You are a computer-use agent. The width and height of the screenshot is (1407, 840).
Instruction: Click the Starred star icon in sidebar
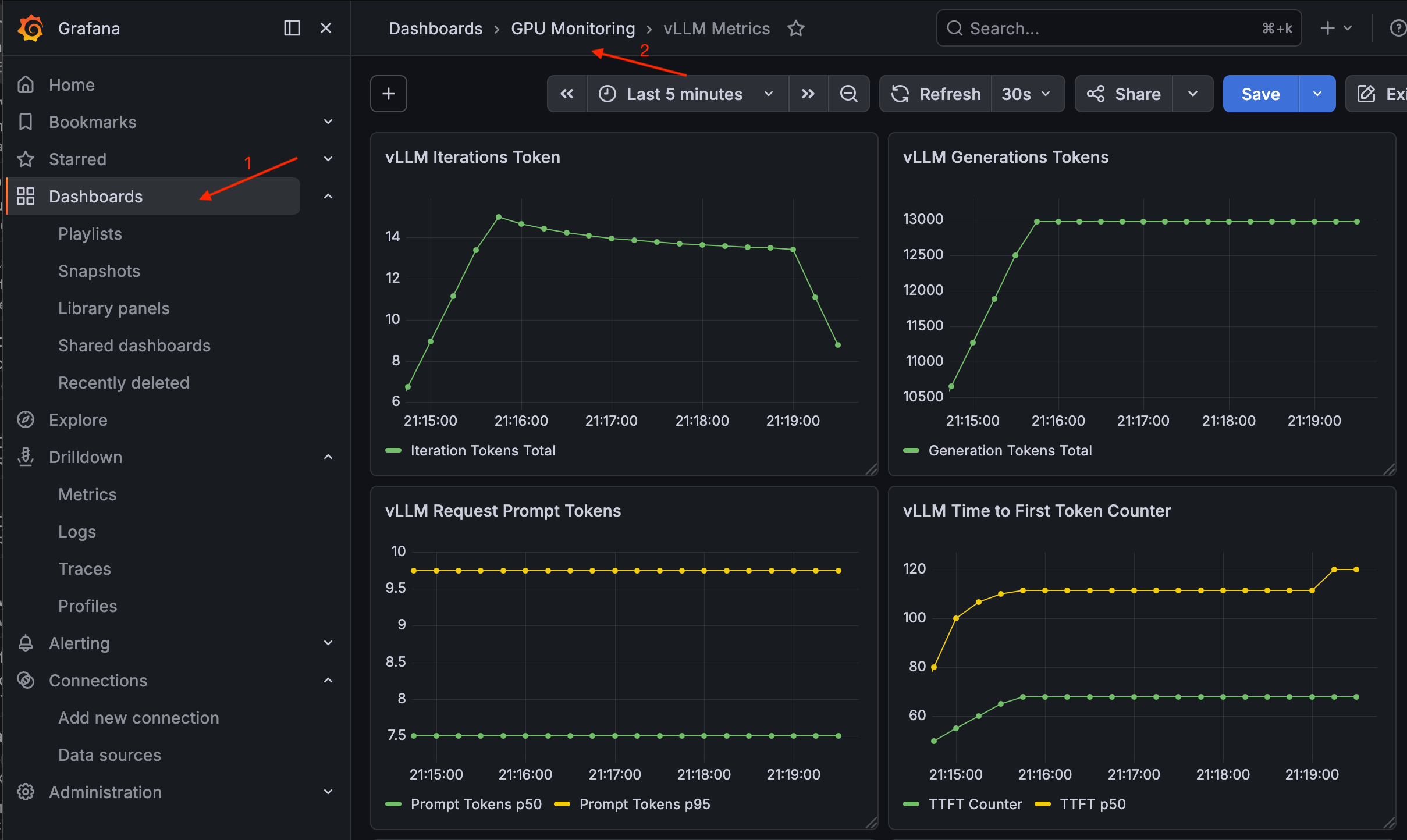[x=26, y=159]
